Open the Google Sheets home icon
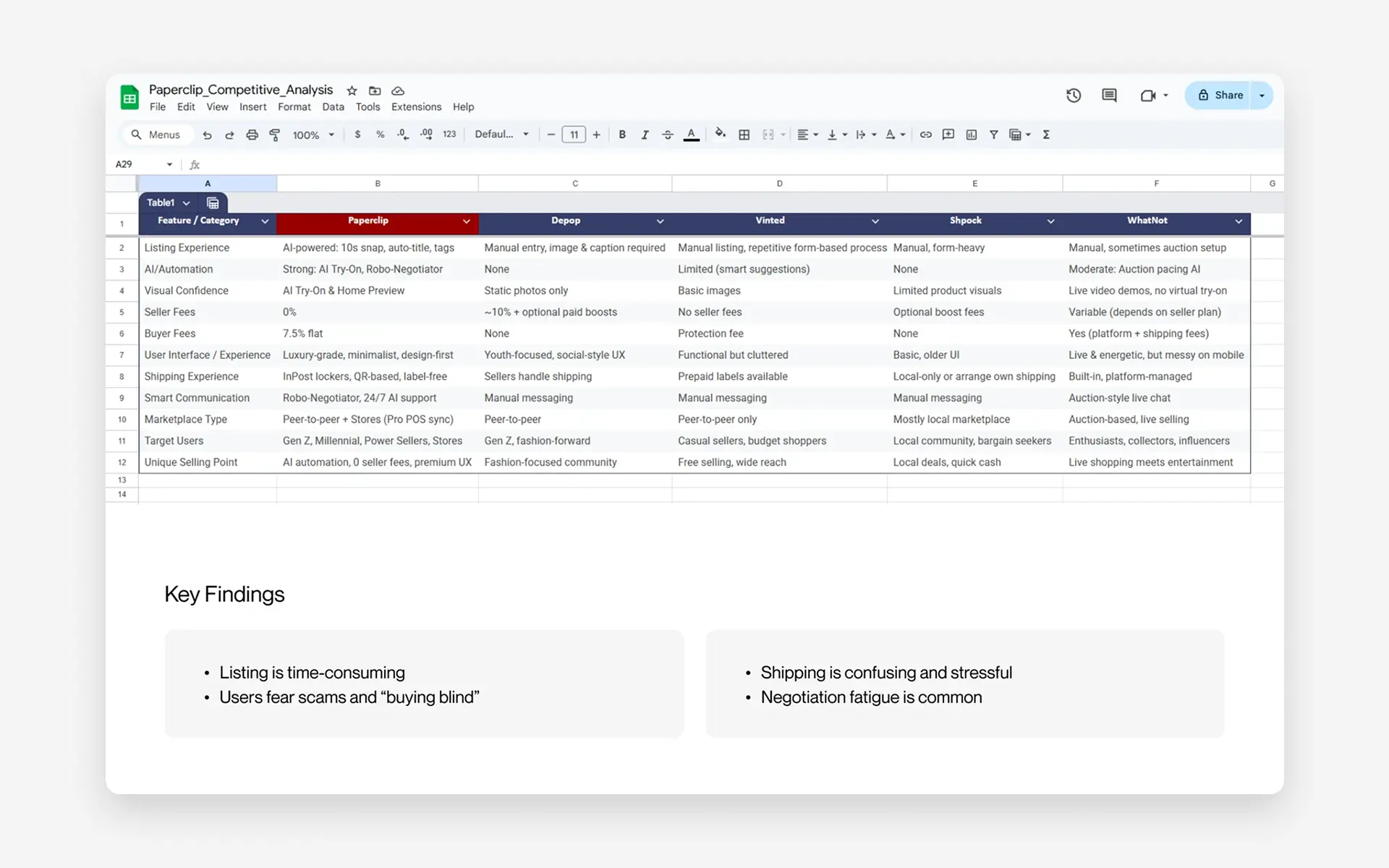 pos(129,97)
